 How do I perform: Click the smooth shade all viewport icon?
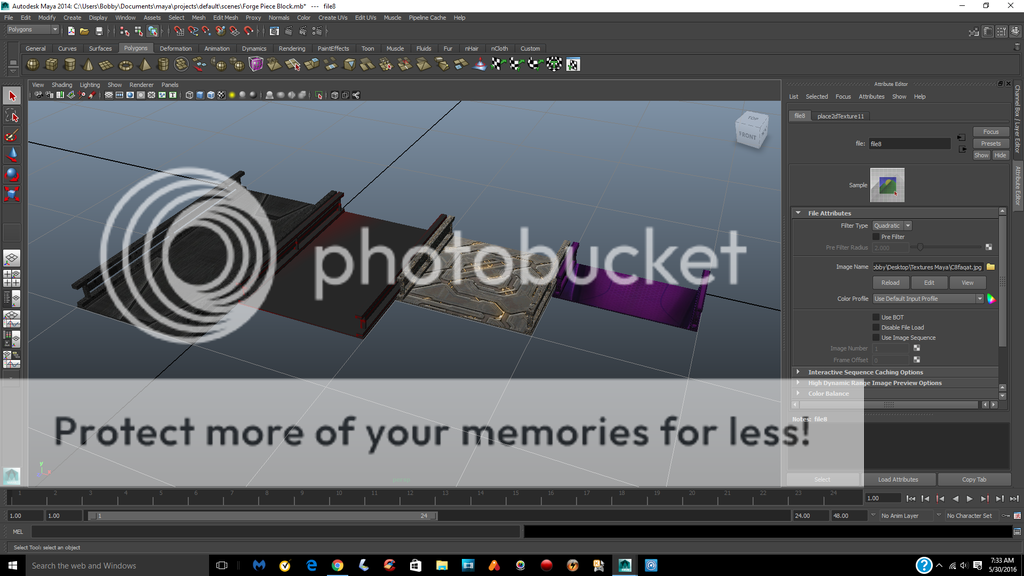(200, 95)
